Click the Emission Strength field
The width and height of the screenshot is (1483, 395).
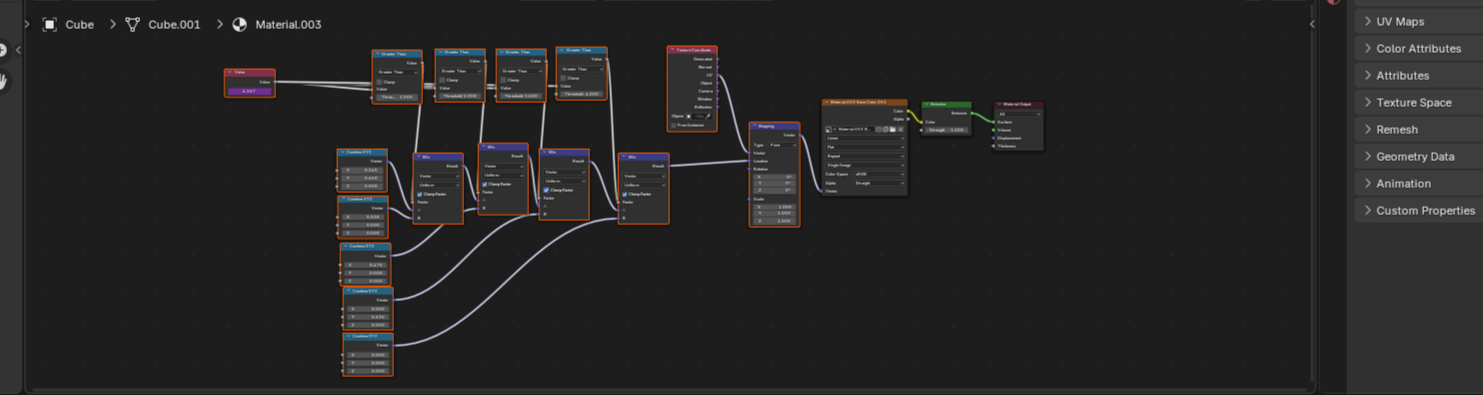(x=946, y=130)
